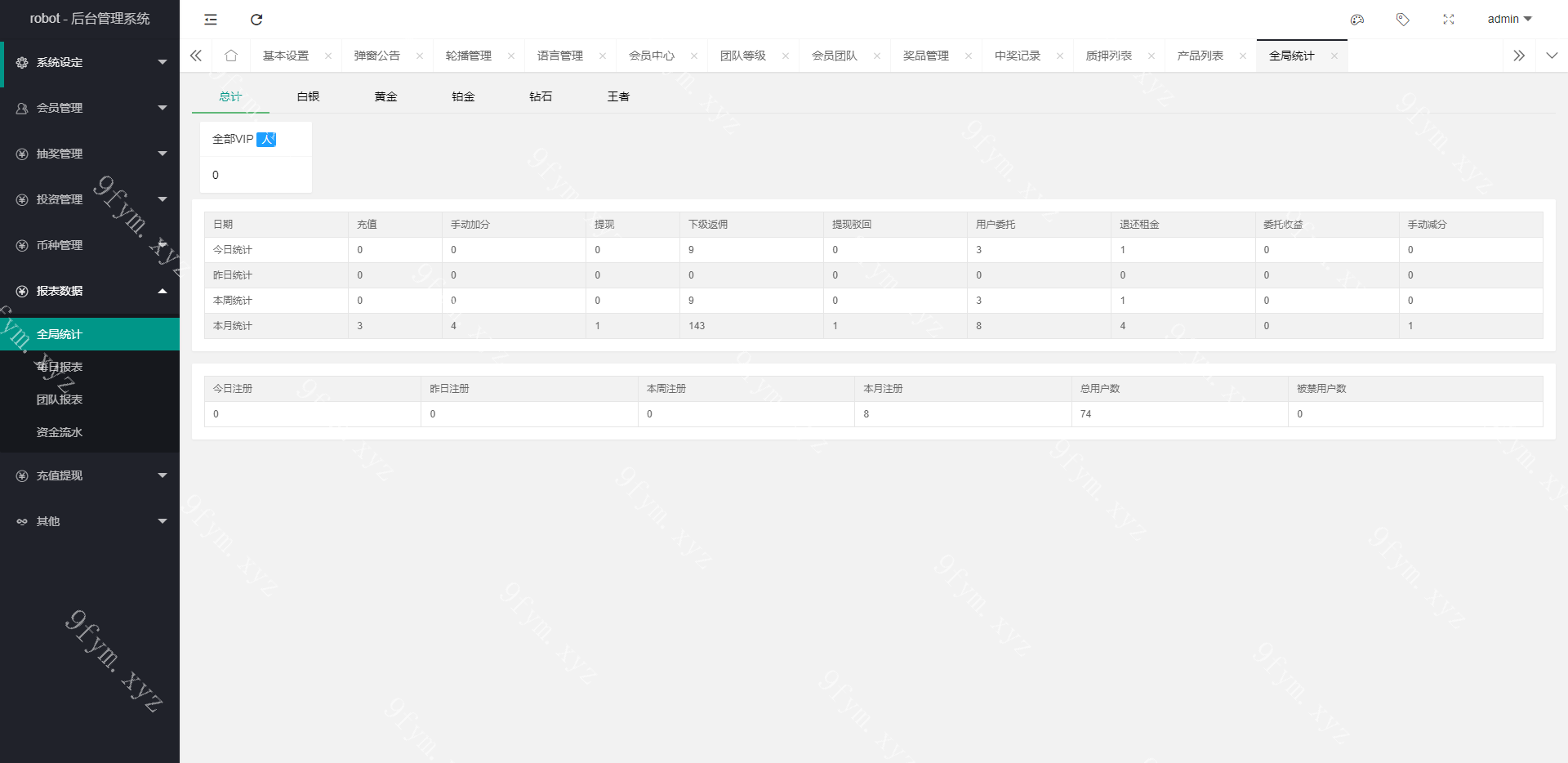Image resolution: width=1568 pixels, height=763 pixels.
Task: Click the 下级返佣 column header
Action: (708, 225)
